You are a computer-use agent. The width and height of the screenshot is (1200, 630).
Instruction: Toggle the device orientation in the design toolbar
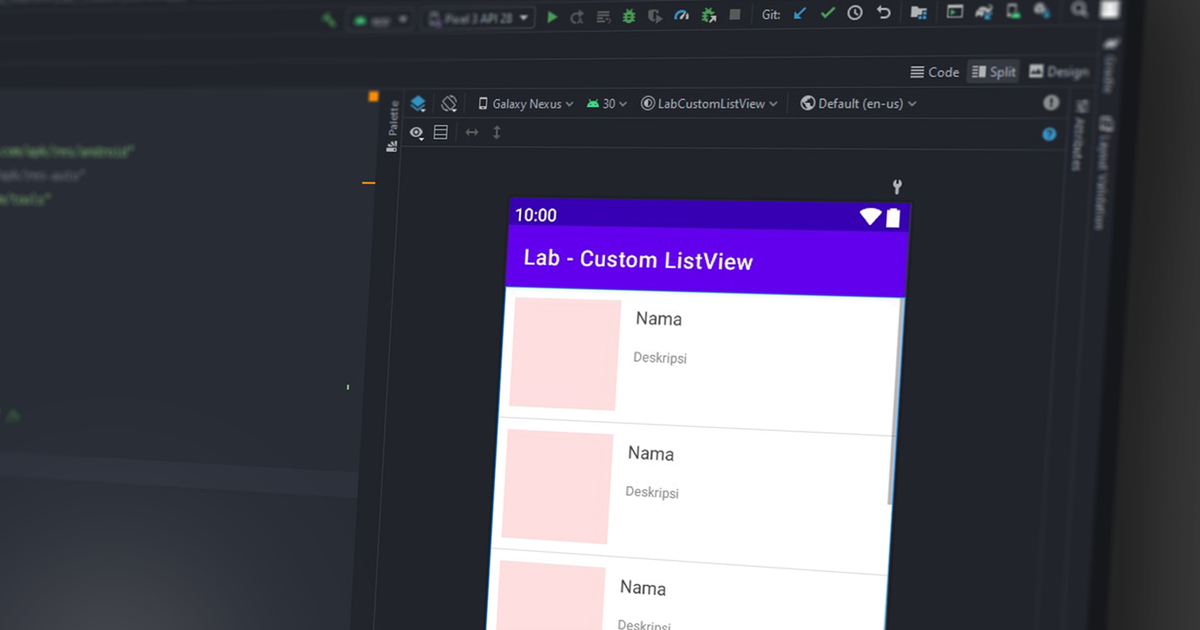tap(449, 102)
